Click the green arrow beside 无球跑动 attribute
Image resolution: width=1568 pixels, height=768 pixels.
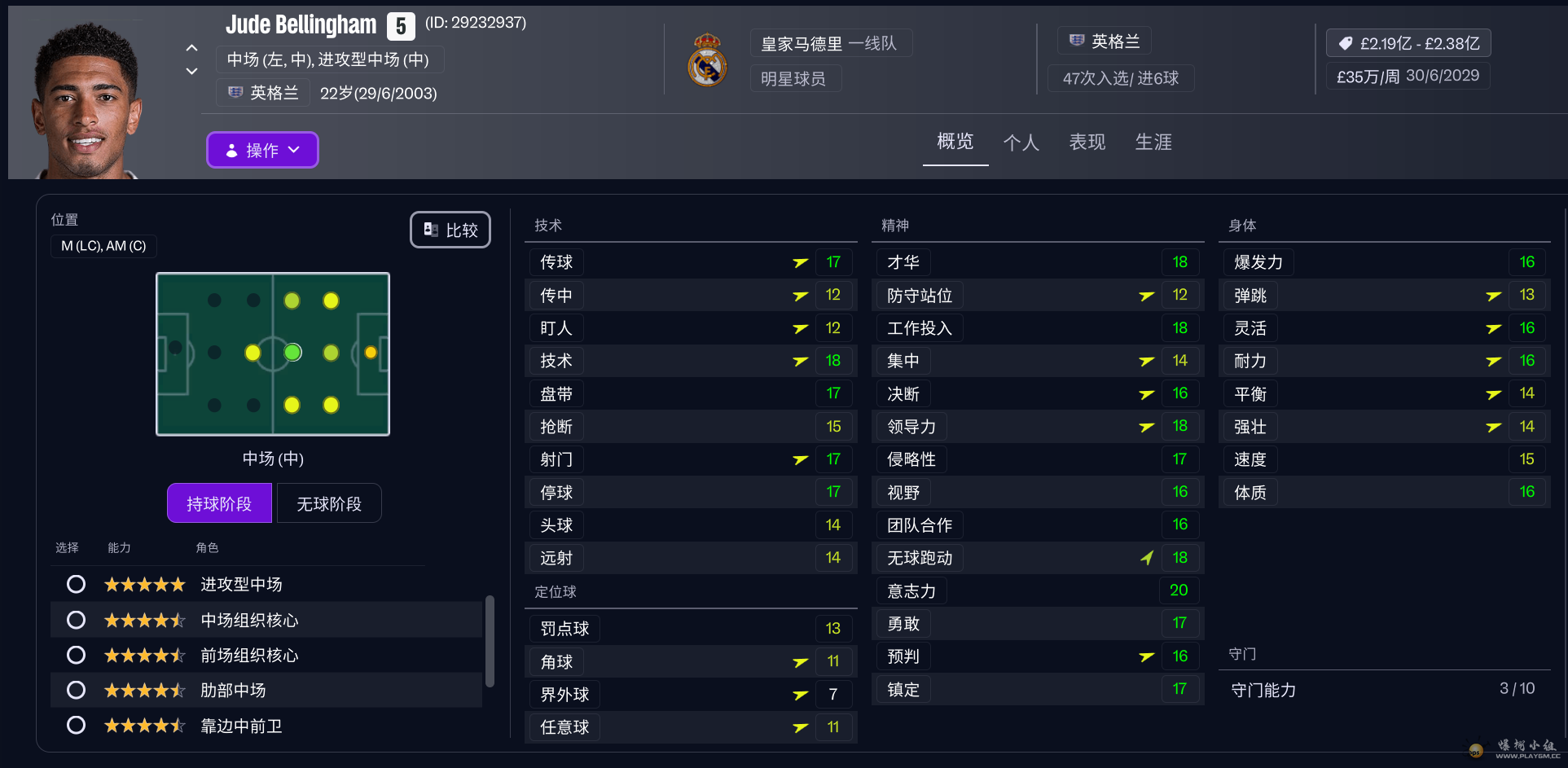(1147, 558)
